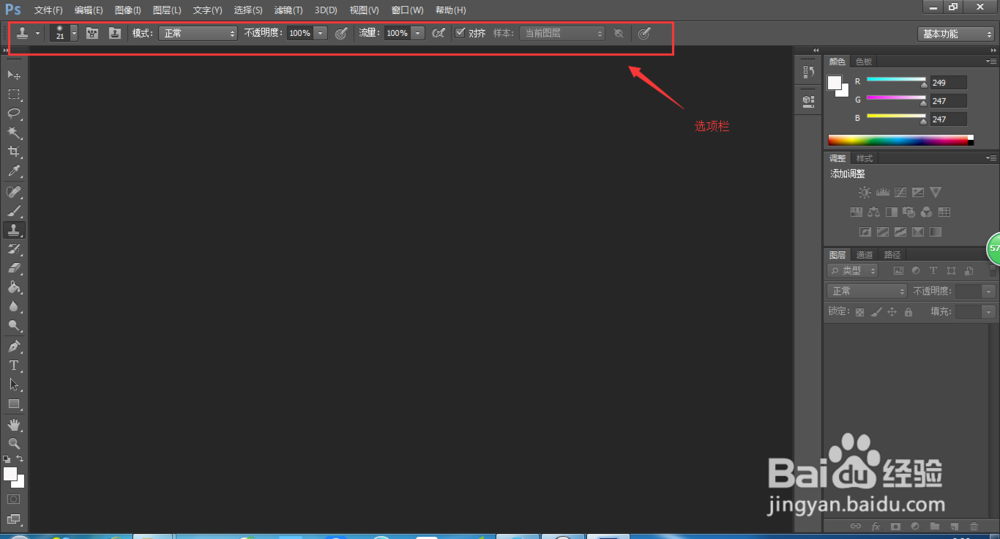Select the Move tool
Screen dimensions: 1000x539
[13, 75]
